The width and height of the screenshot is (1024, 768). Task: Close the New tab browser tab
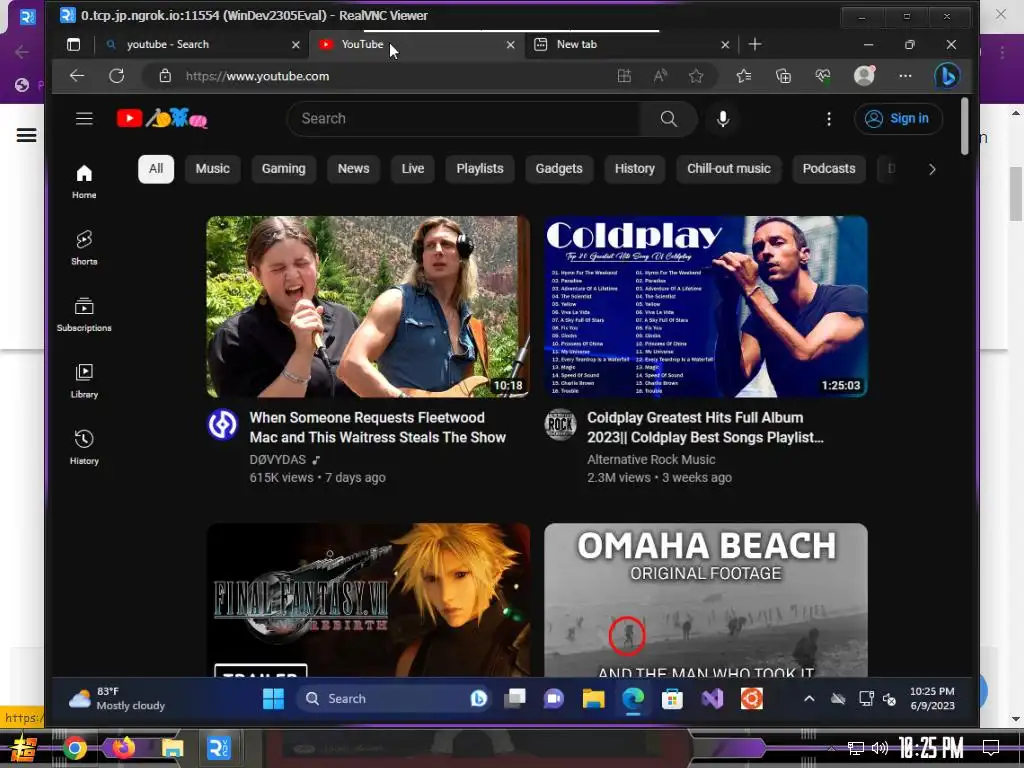725,44
